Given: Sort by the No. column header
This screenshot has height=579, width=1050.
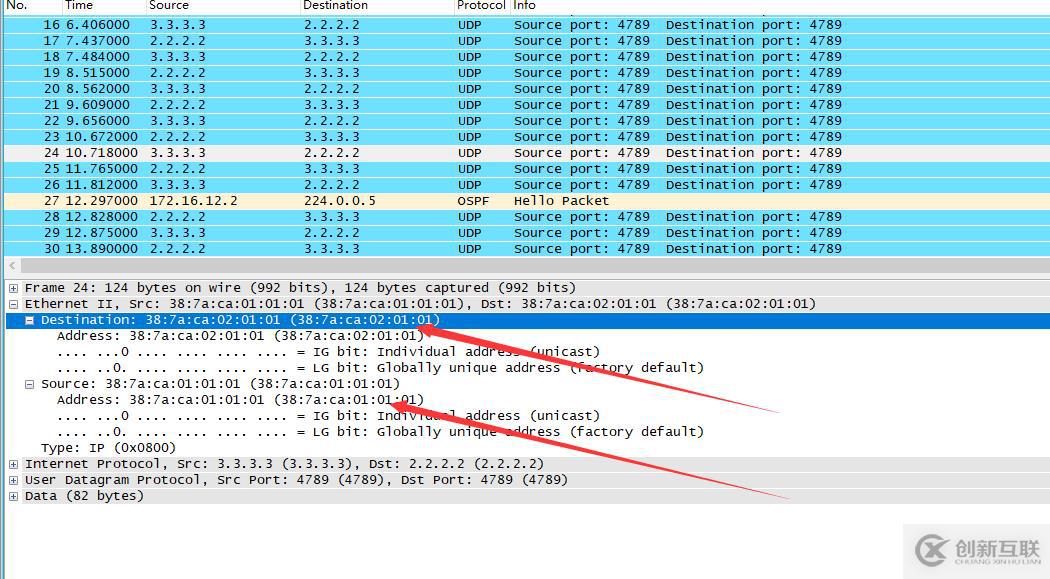Looking at the screenshot, I should [31, 5].
